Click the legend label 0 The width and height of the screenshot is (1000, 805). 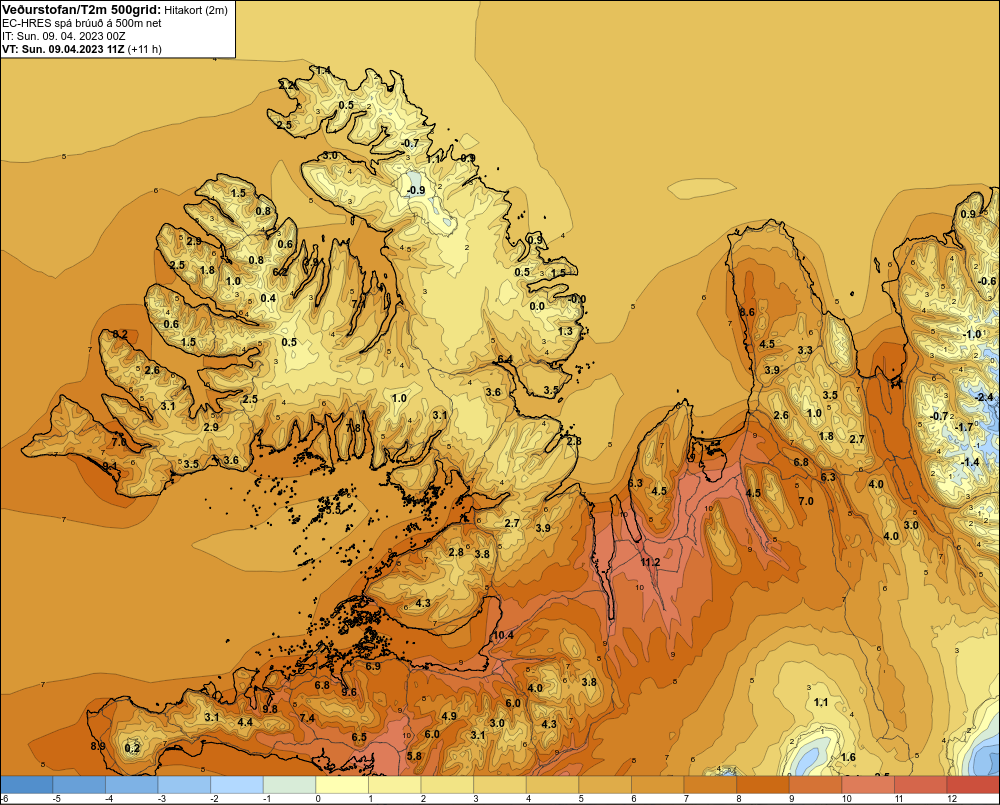coord(318,799)
